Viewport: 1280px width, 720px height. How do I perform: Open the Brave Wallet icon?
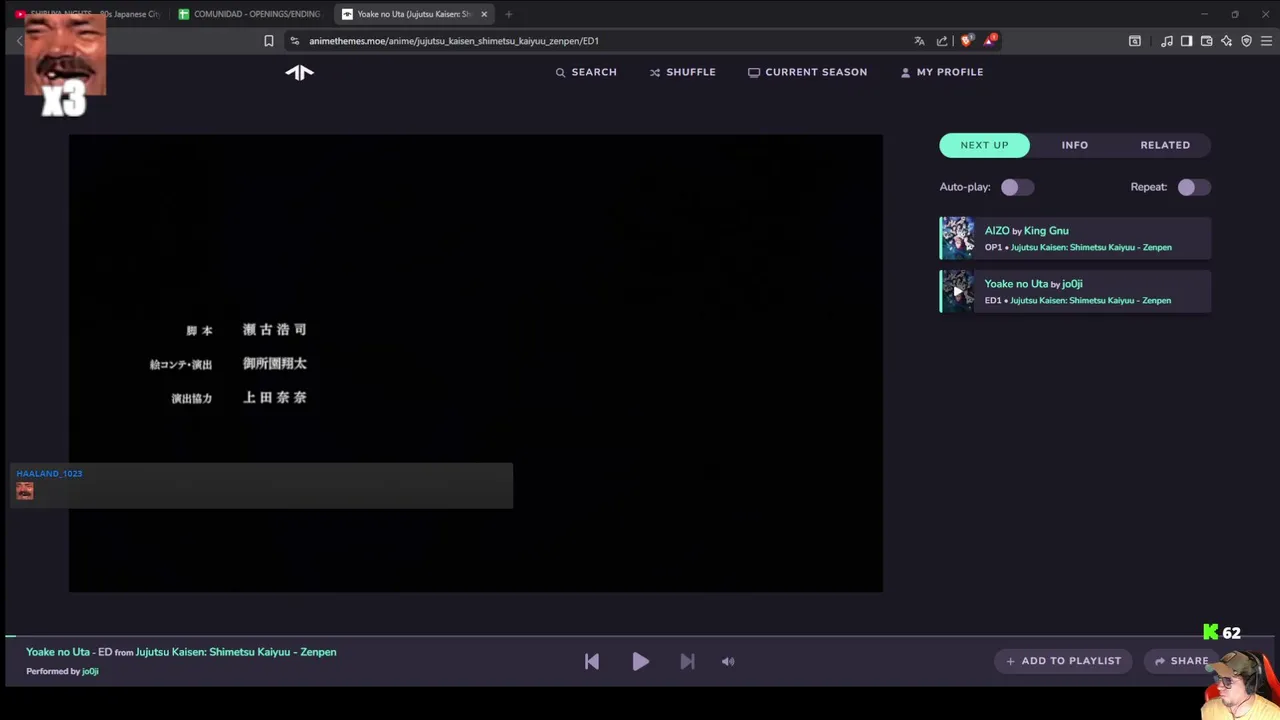pos(1206,41)
